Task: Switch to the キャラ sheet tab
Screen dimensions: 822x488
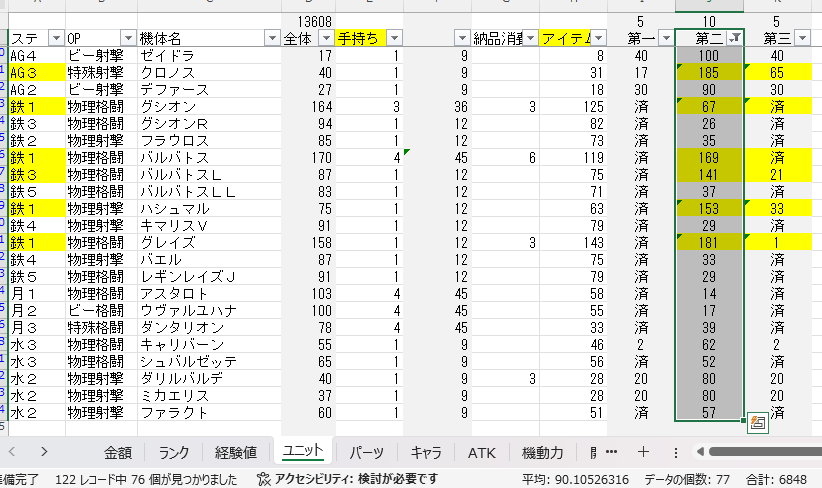Action: coord(426,452)
